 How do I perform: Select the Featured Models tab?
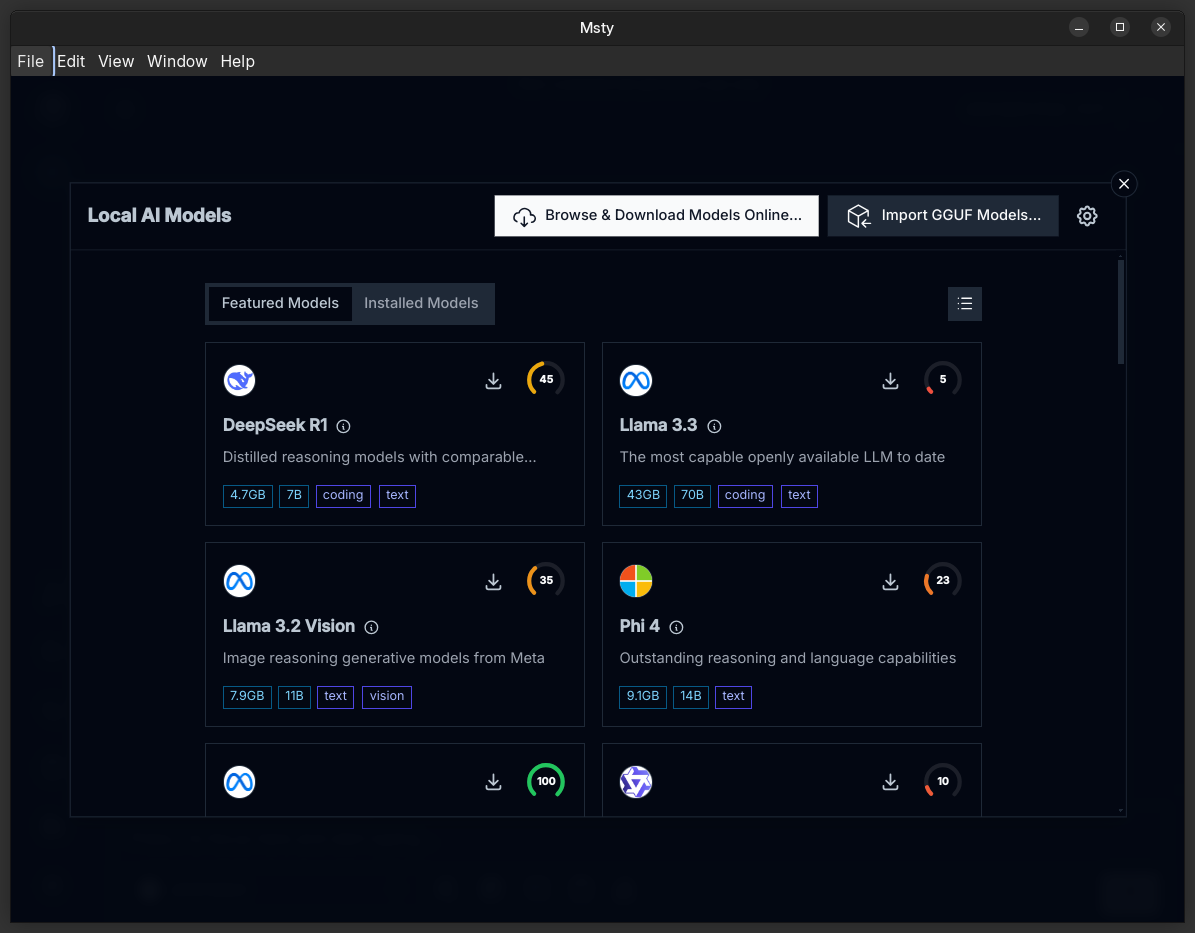(280, 303)
